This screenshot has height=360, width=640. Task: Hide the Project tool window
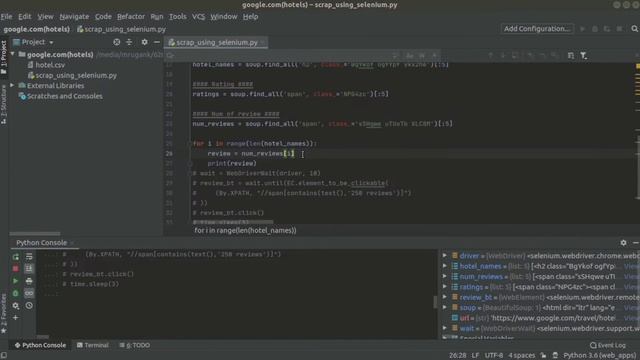pos(157,42)
